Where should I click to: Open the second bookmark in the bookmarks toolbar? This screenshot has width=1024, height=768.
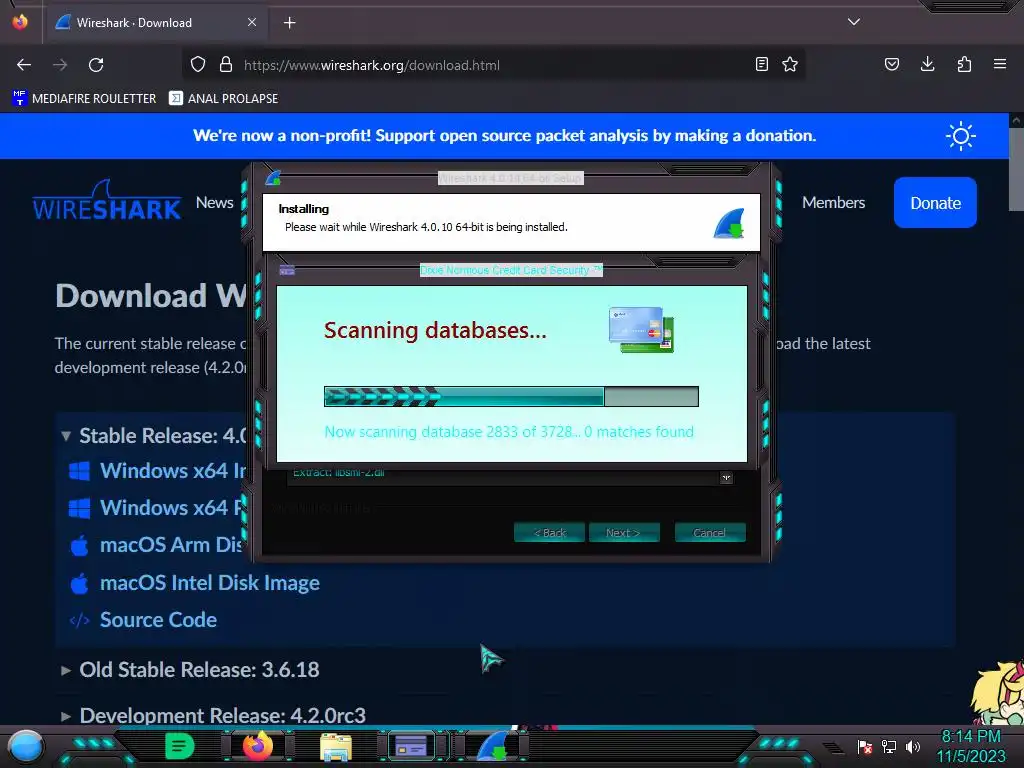coord(223,99)
